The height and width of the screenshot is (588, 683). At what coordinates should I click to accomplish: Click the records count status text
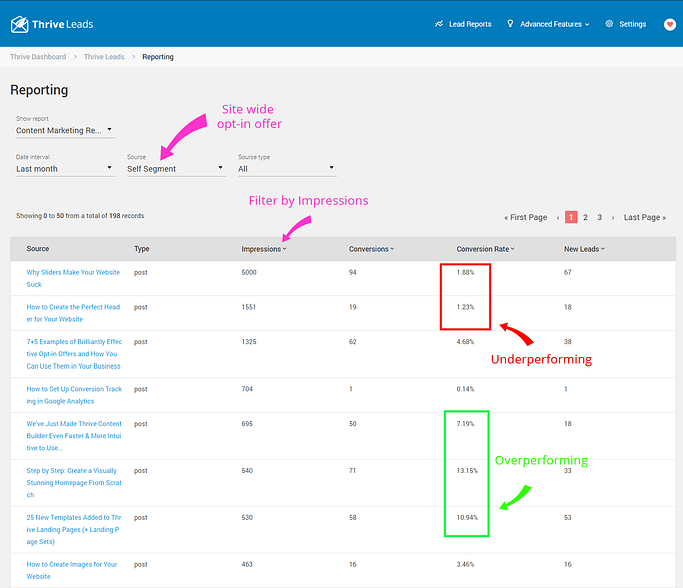[x=80, y=216]
